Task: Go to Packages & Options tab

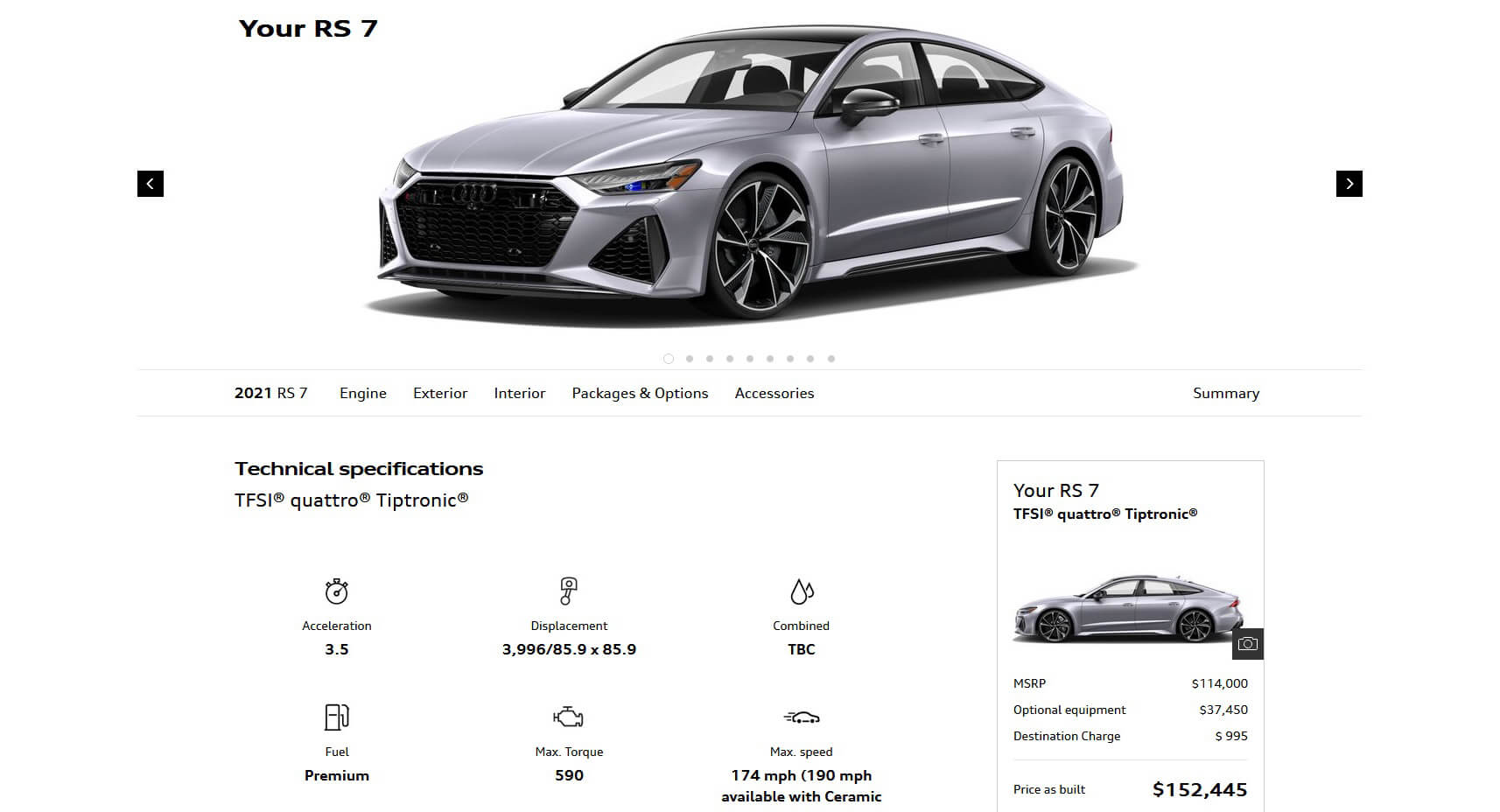Action: (x=640, y=394)
